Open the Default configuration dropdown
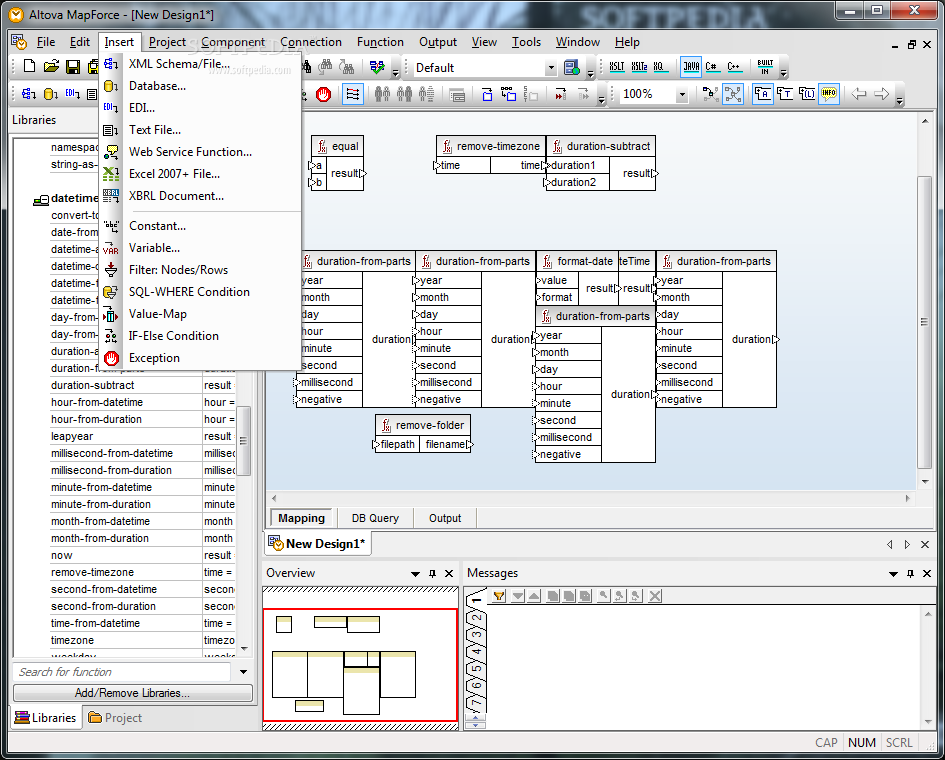945x760 pixels. (x=550, y=68)
